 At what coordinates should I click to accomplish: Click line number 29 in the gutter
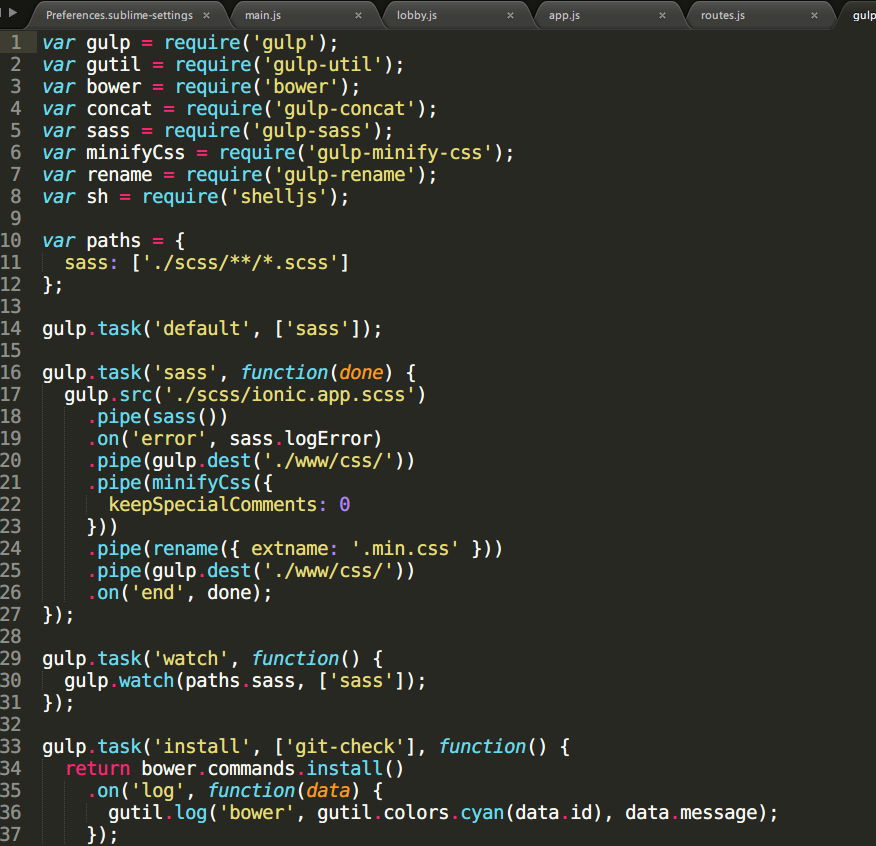[x=11, y=658]
